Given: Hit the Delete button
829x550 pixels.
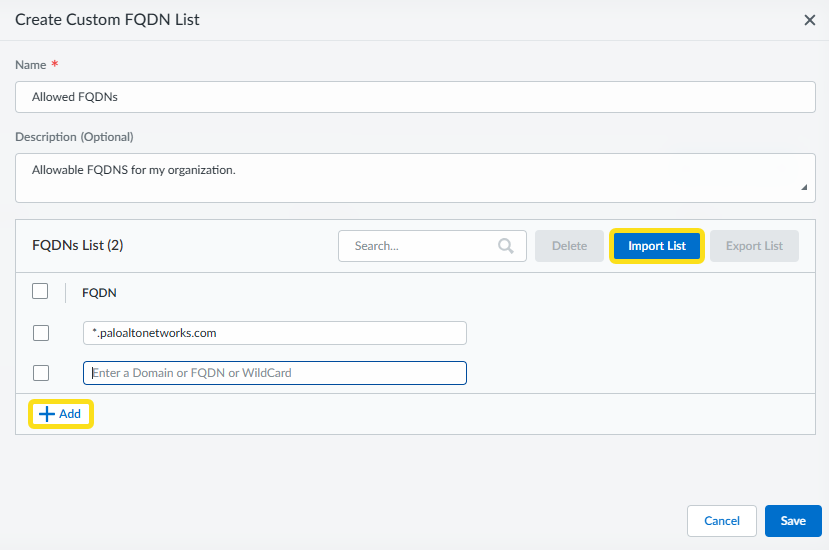Looking at the screenshot, I should [569, 246].
